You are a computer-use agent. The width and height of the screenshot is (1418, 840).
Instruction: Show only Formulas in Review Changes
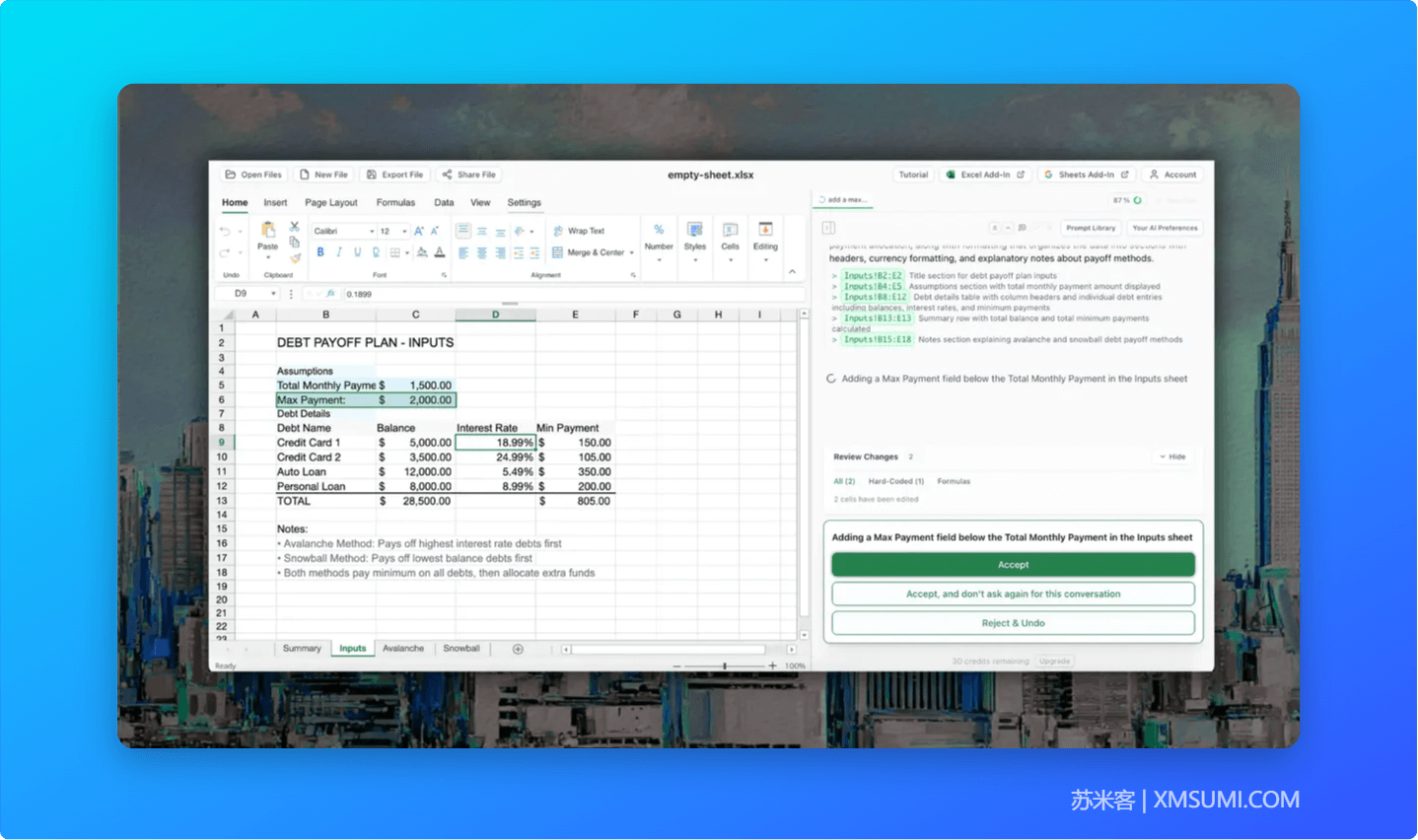[954, 481]
